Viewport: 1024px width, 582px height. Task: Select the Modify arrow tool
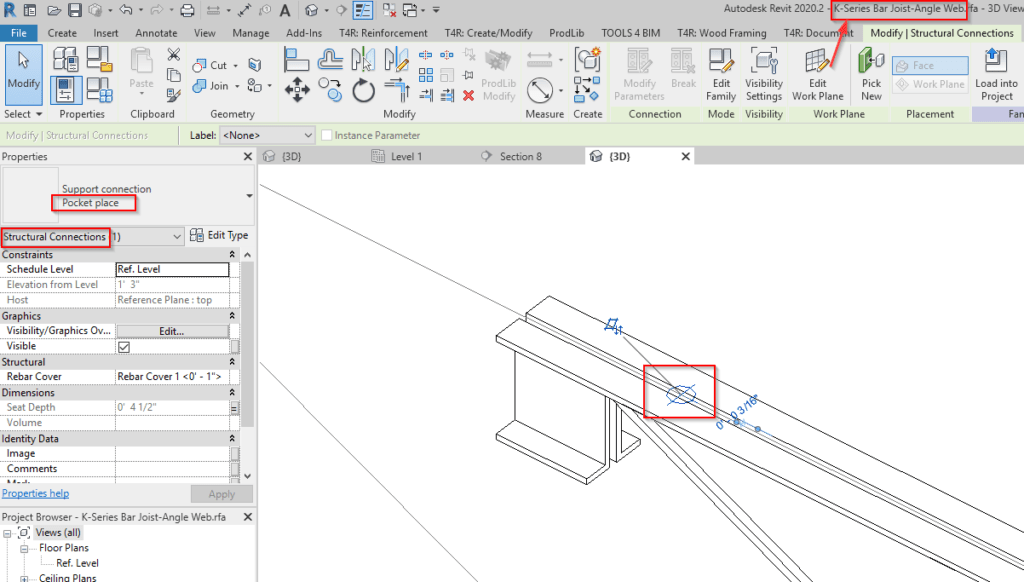[24, 74]
